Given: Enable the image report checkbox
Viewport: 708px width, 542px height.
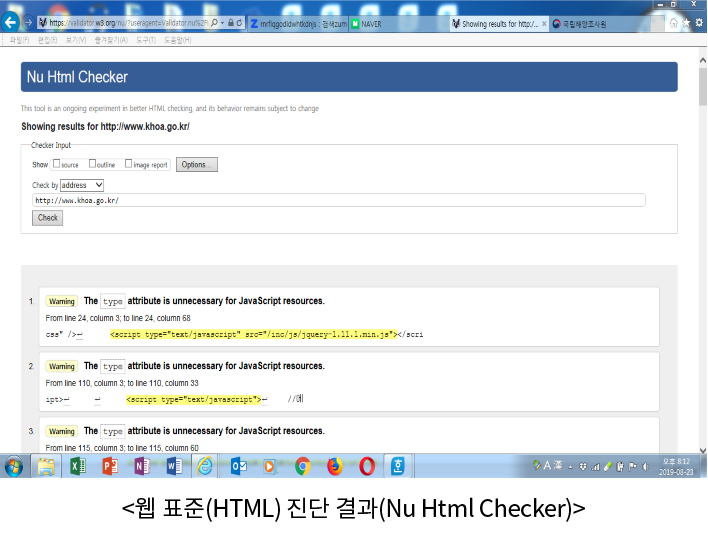Looking at the screenshot, I should coord(128,164).
